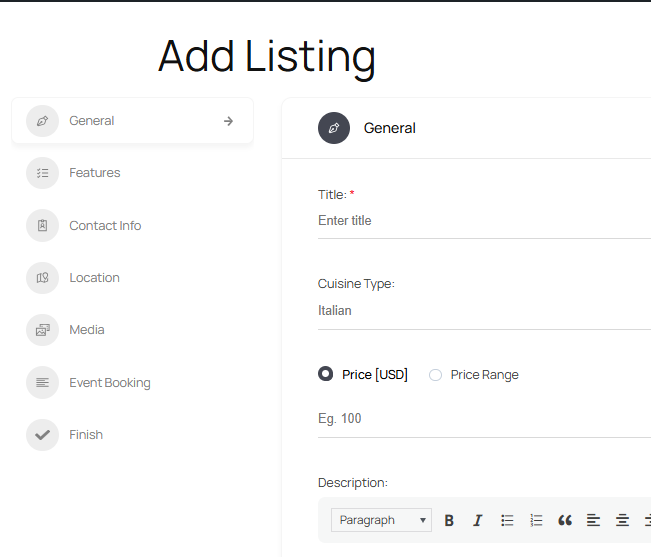The image size is (651, 557).
Task: Click the Contact Info badge icon
Action: [42, 226]
